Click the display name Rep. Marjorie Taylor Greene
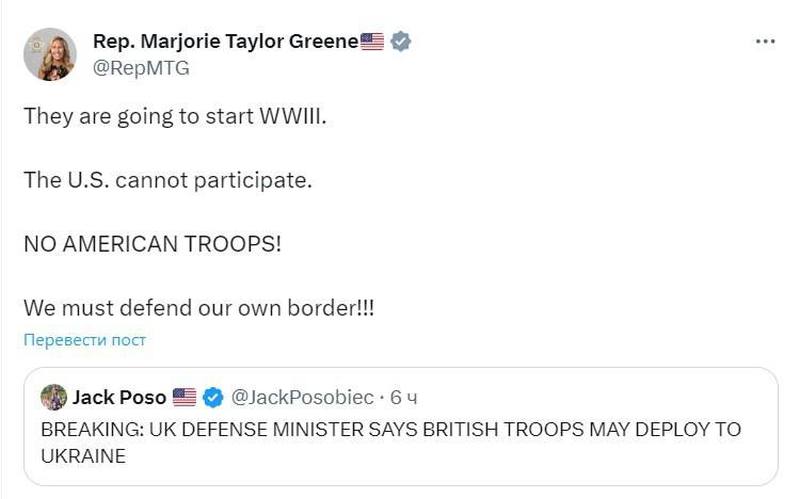Viewport: 800px width, 499px height. pyautogui.click(x=225, y=41)
